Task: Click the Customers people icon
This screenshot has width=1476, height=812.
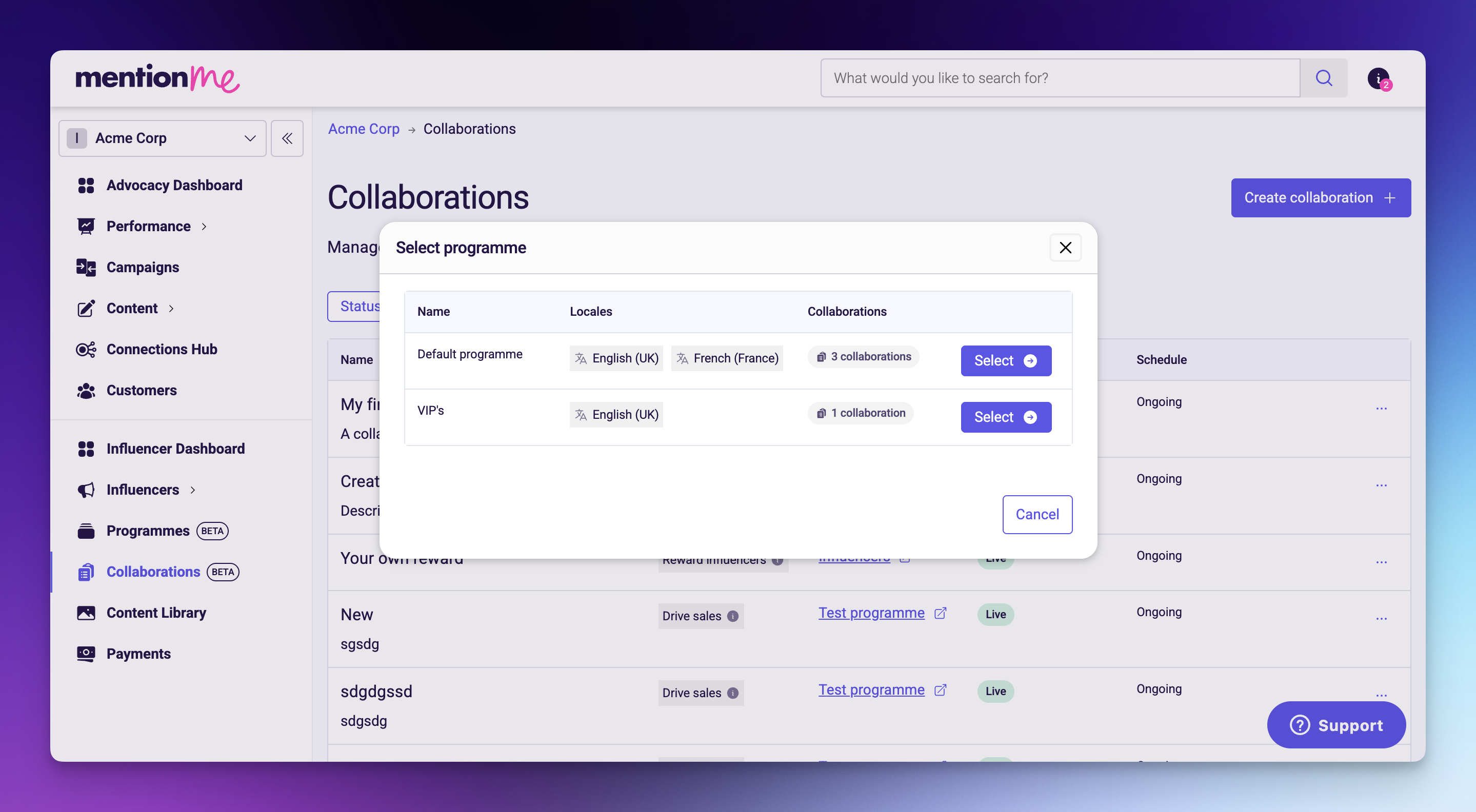Action: 86,391
